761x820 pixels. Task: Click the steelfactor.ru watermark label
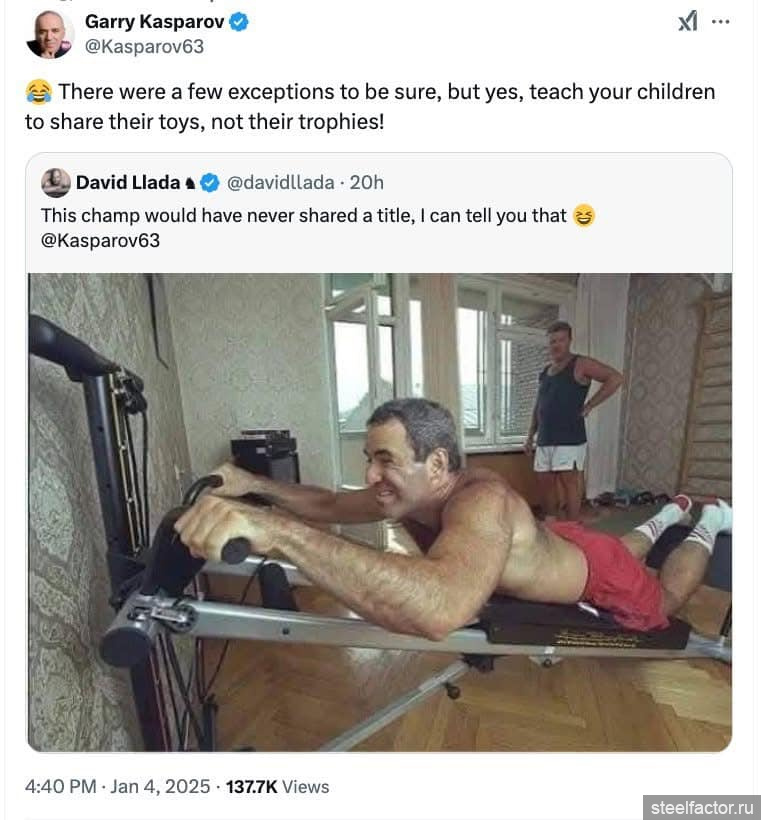click(x=700, y=807)
